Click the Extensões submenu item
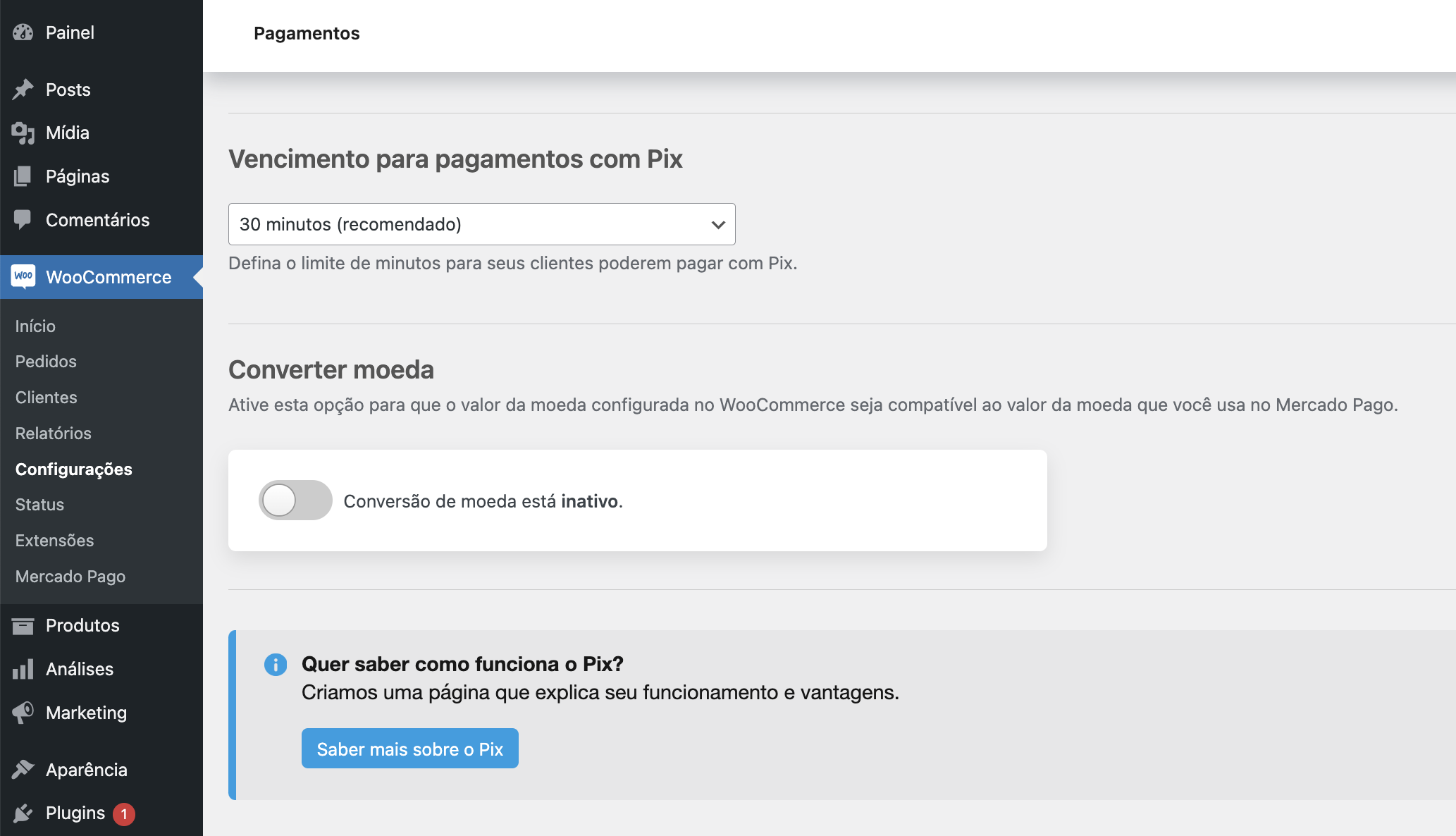 tap(55, 540)
